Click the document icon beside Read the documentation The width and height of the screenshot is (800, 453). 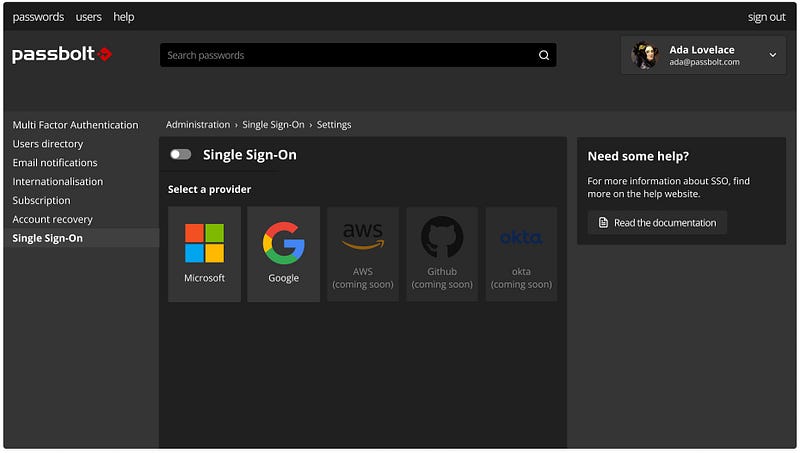click(x=603, y=222)
